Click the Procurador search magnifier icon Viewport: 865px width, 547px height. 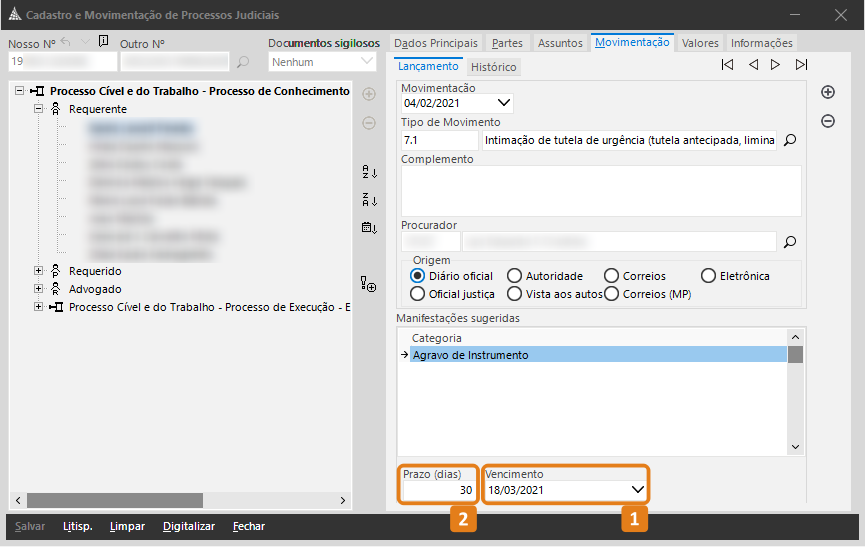(x=790, y=241)
